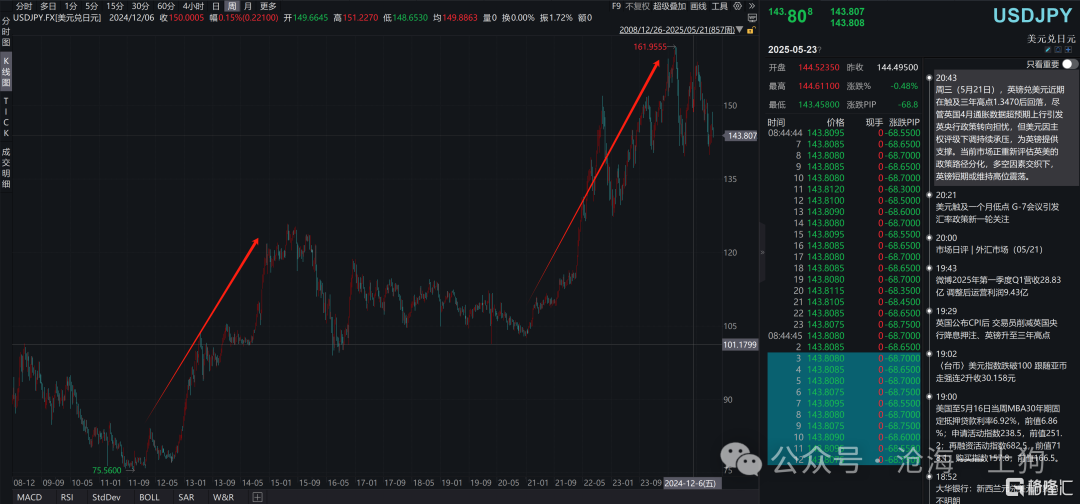Screen dimensions: 1080x504
Task: Show the MACD indicator
Action: [28, 496]
